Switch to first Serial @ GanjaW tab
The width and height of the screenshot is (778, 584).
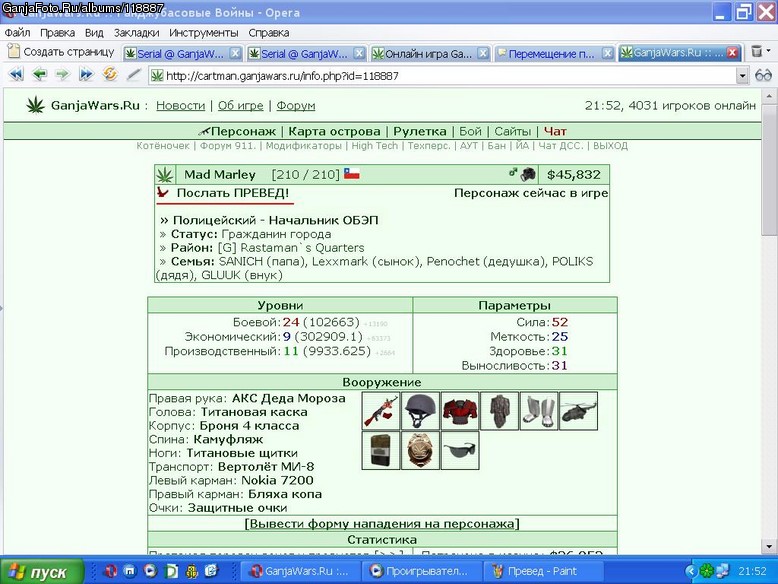pyautogui.click(x=182, y=54)
